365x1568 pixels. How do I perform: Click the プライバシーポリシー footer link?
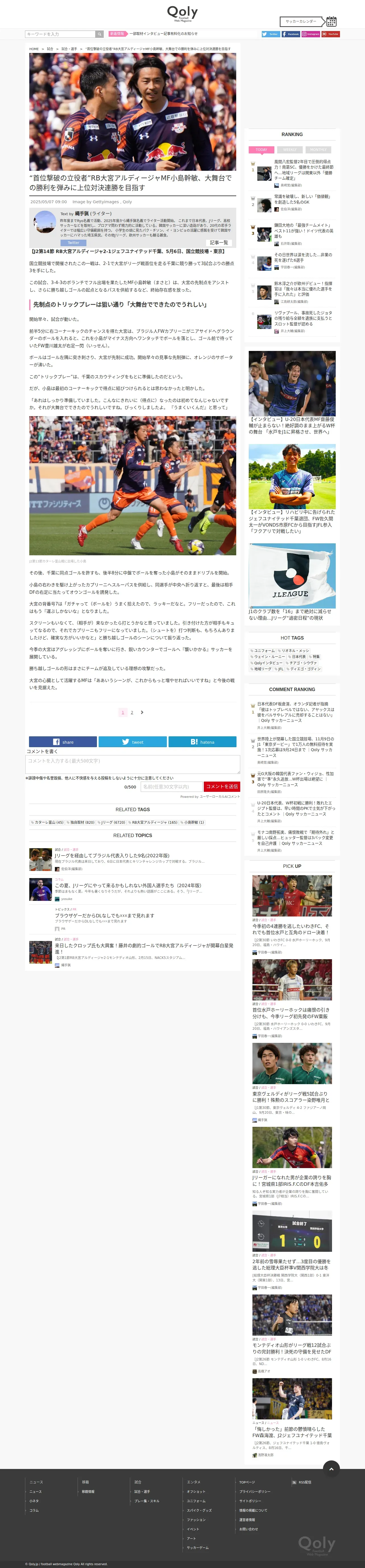pos(255,1491)
